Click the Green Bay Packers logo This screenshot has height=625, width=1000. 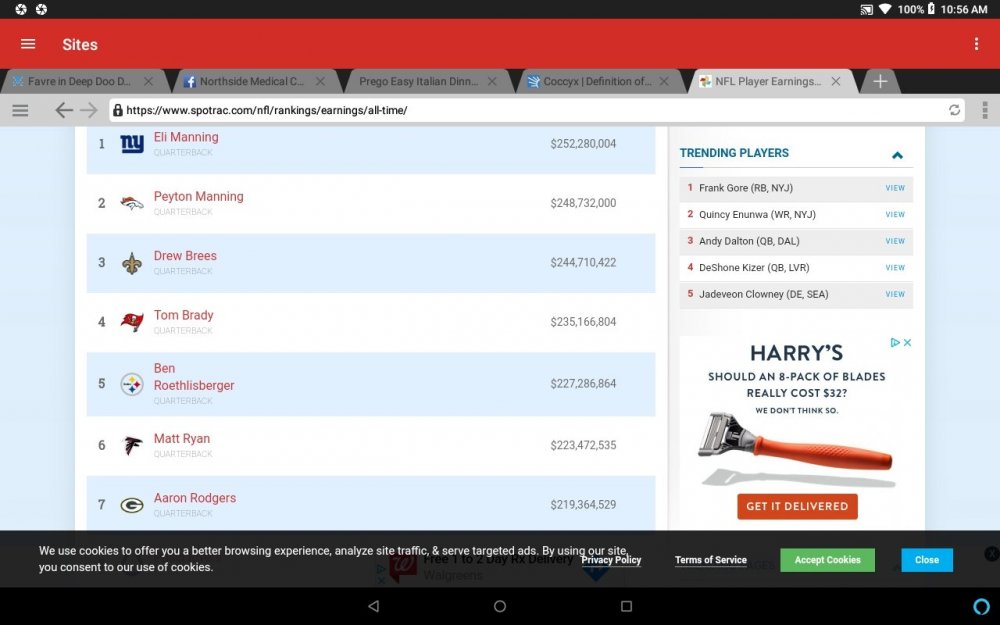click(x=132, y=505)
